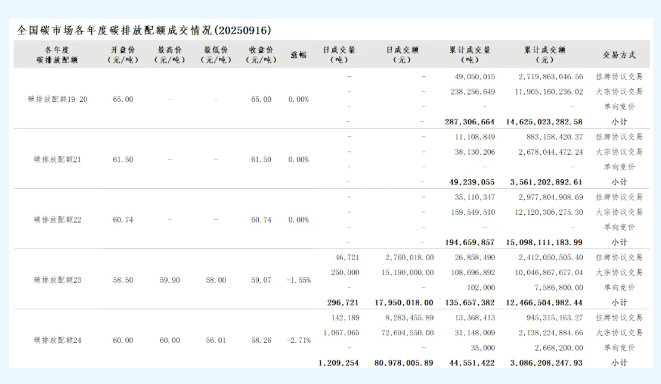Click the table title ending in (20250916)
Image resolution: width=661 pixels, height=384 pixels.
[x=144, y=30]
